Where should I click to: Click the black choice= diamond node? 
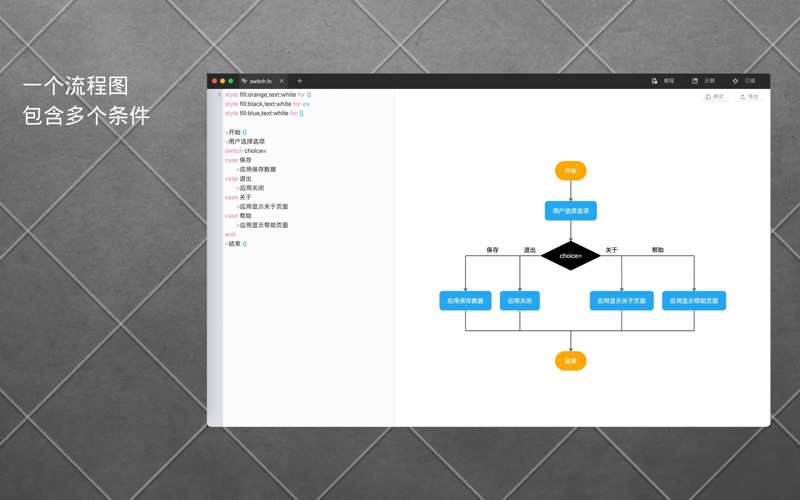(x=570, y=256)
